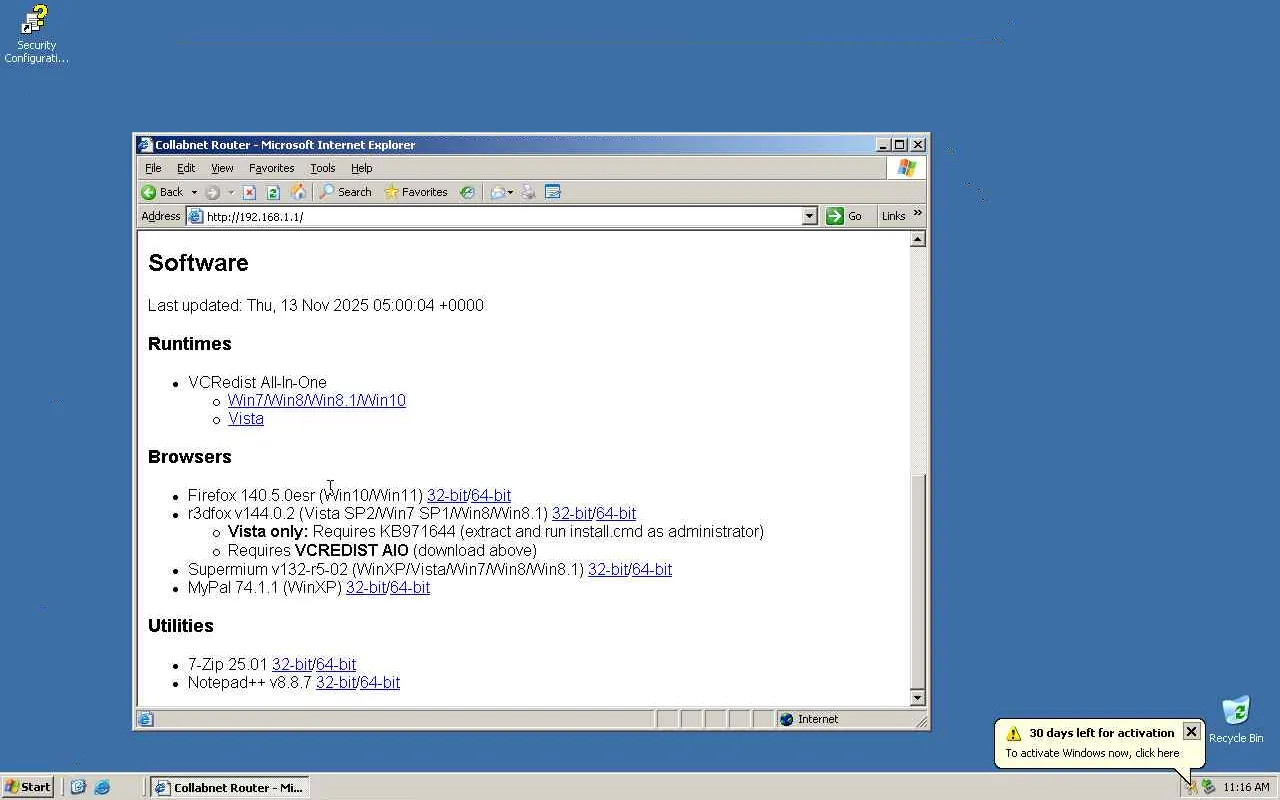The width and height of the screenshot is (1280, 800).
Task: Select the Recycle Bin desktop icon
Action: coord(1236,720)
